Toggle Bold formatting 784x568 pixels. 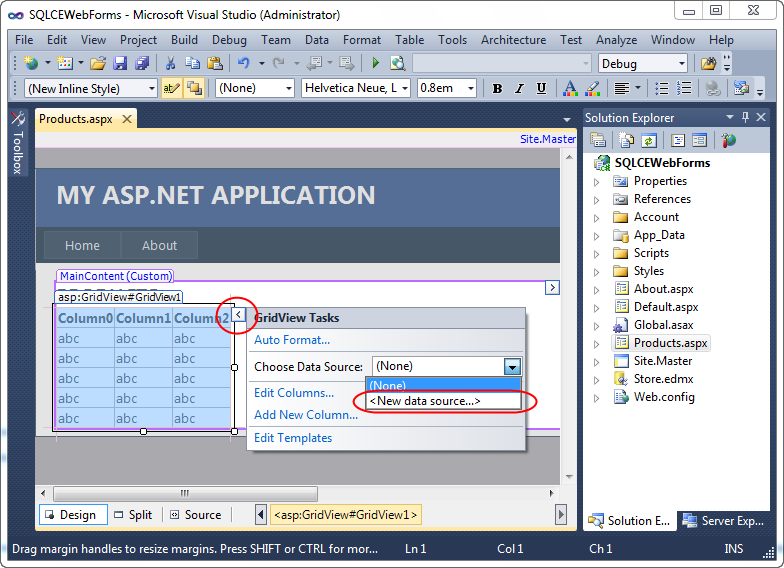497,88
